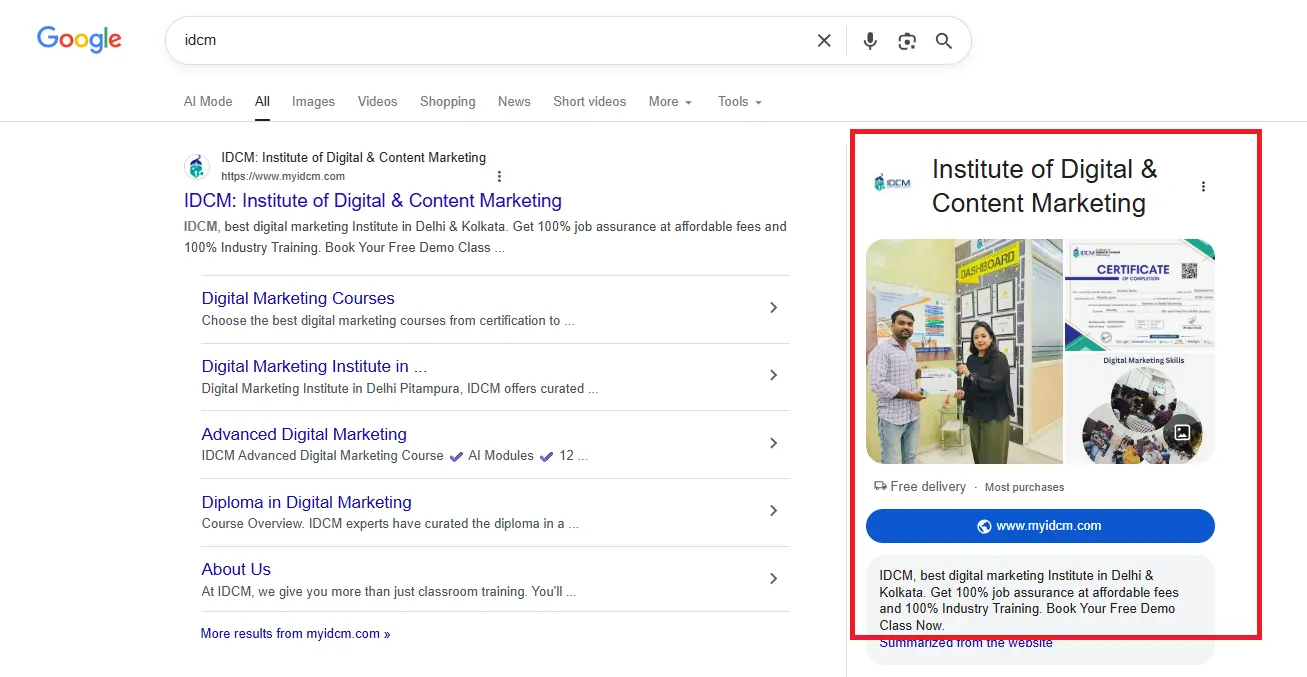Image resolution: width=1307 pixels, height=677 pixels.
Task: Switch to the Images tab
Action: [313, 102]
